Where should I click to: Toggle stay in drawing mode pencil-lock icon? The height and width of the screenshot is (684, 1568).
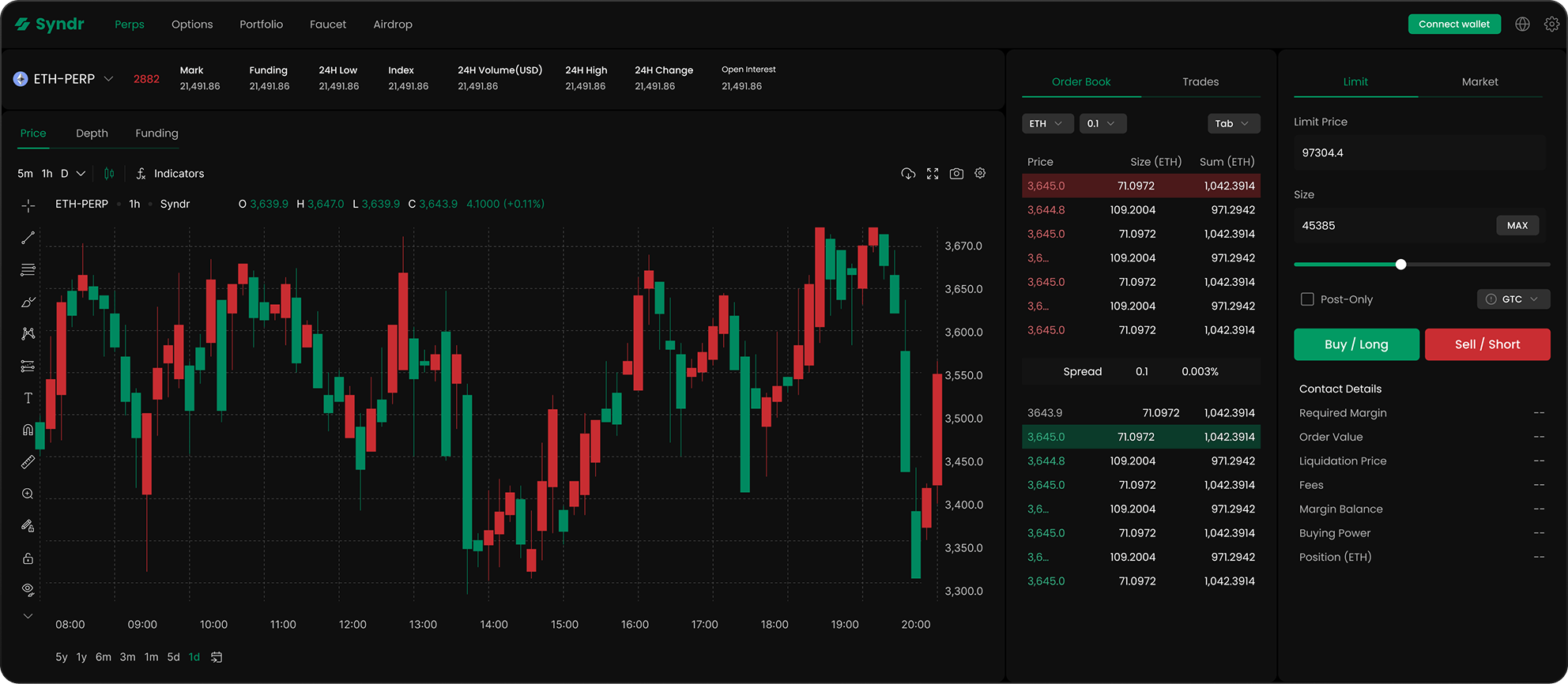pyautogui.click(x=28, y=526)
